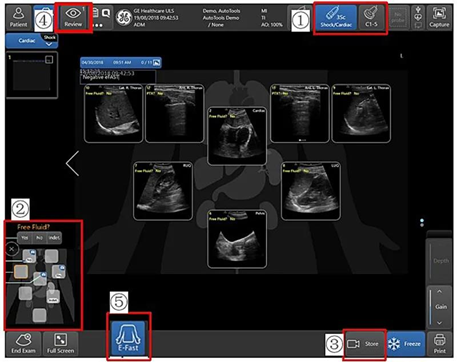The height and width of the screenshot is (362, 457).
Task: Open the Lat. R. Thorax view thumbnail
Action: (114, 113)
